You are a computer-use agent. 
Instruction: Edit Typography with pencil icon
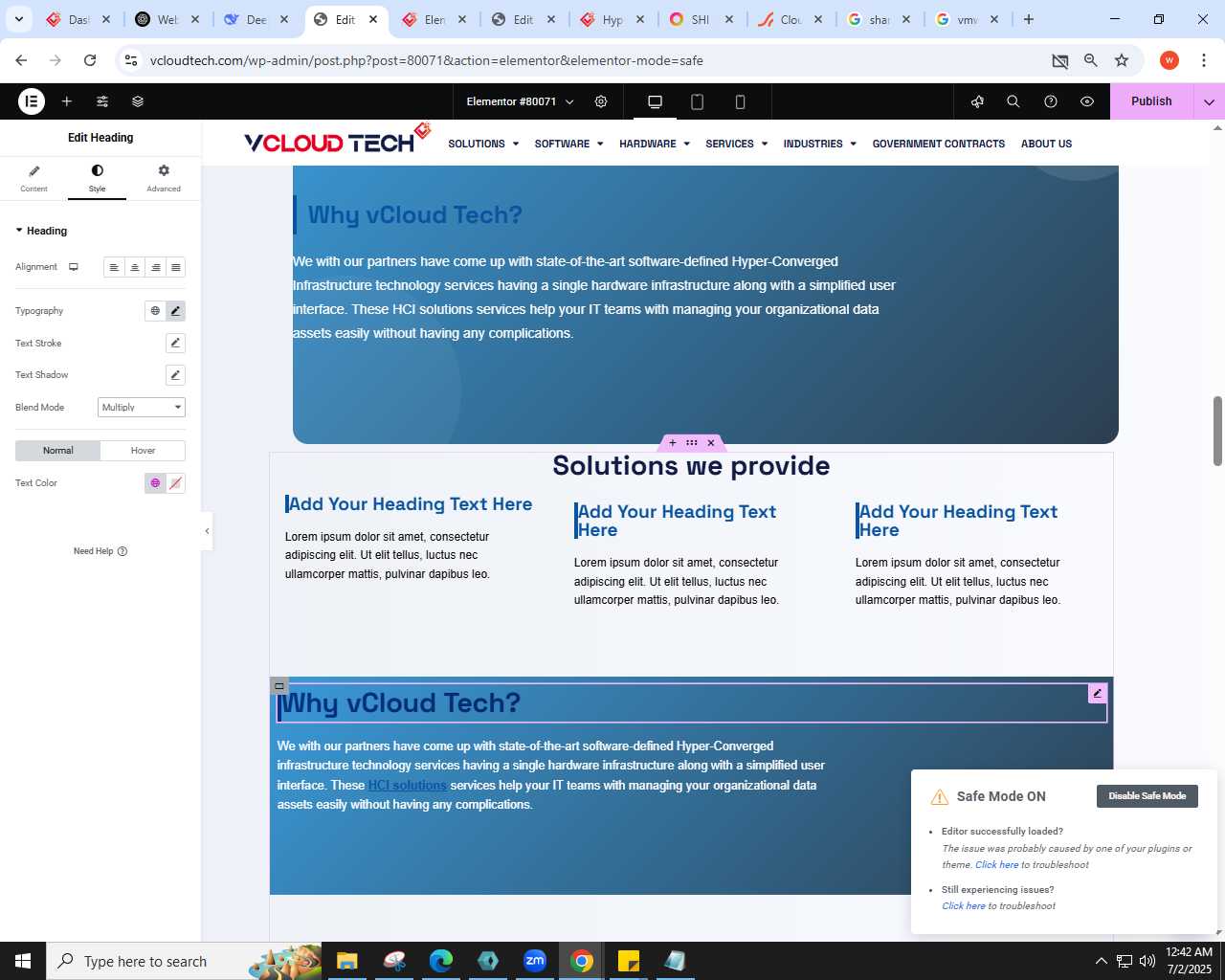pos(175,311)
